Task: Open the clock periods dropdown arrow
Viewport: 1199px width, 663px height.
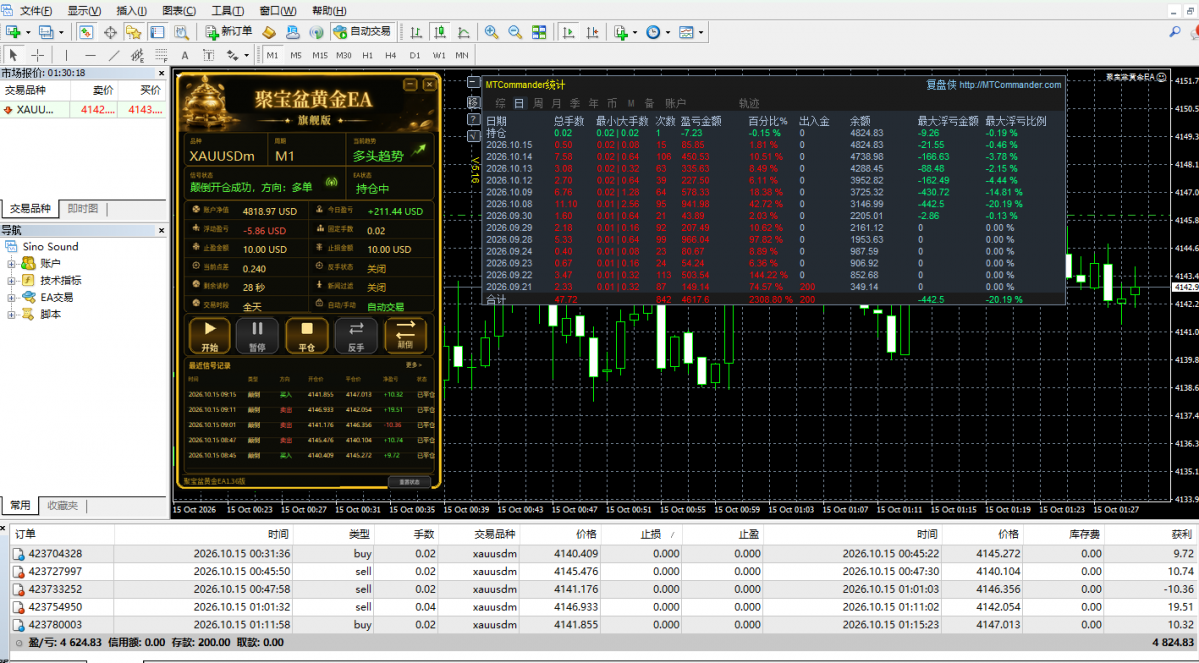Action: pos(668,32)
